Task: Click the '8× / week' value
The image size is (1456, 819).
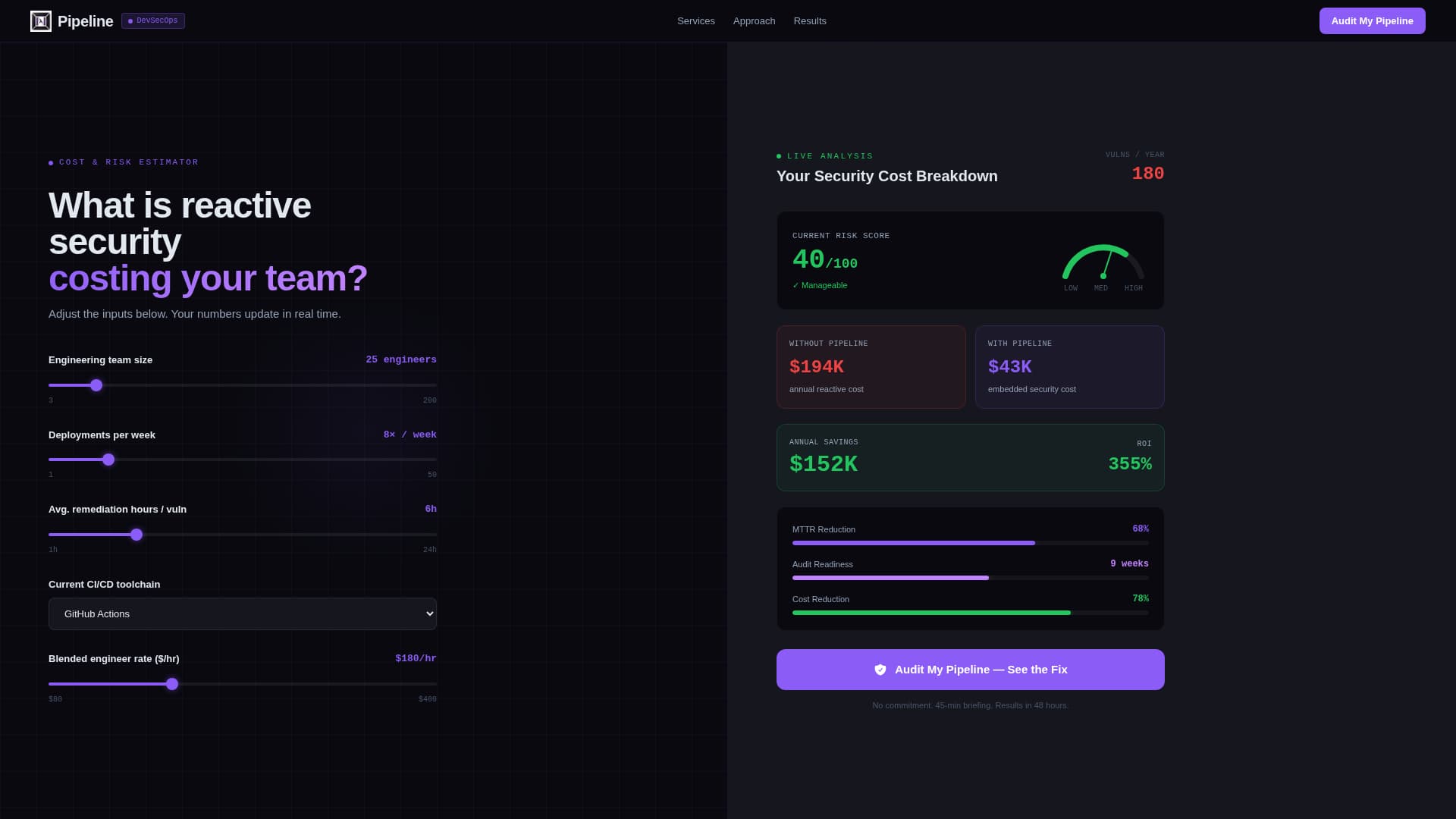Action: coord(410,435)
